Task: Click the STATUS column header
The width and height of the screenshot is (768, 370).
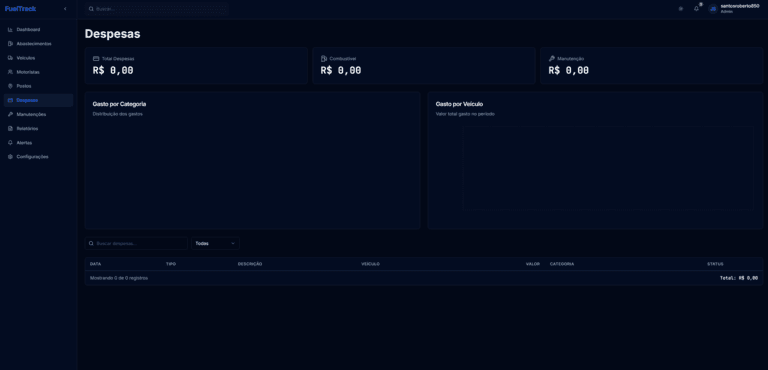Action: (x=715, y=264)
